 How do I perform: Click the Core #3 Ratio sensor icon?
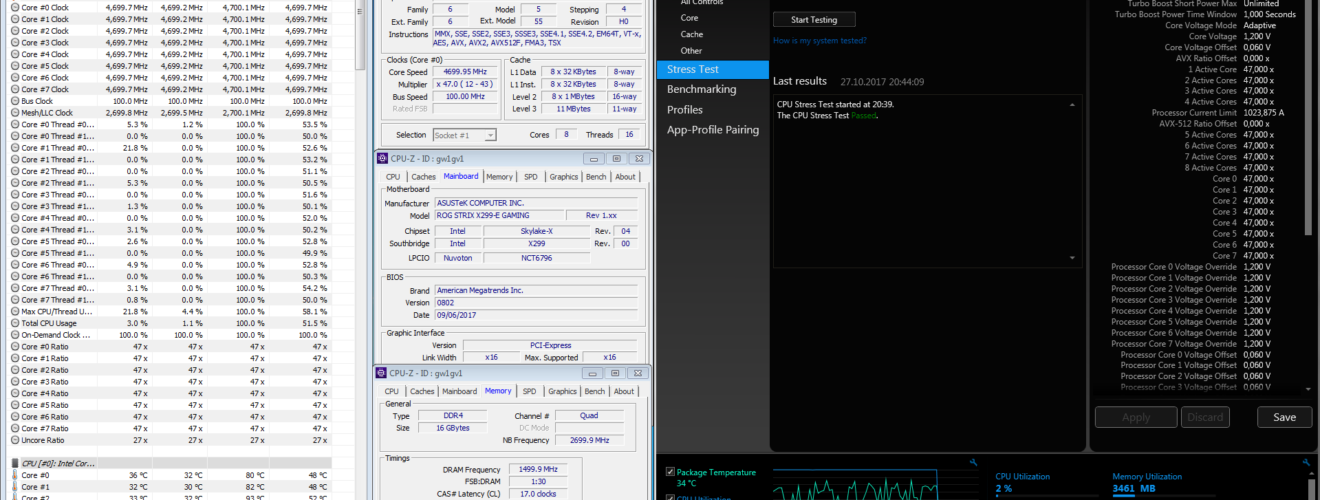(15, 382)
